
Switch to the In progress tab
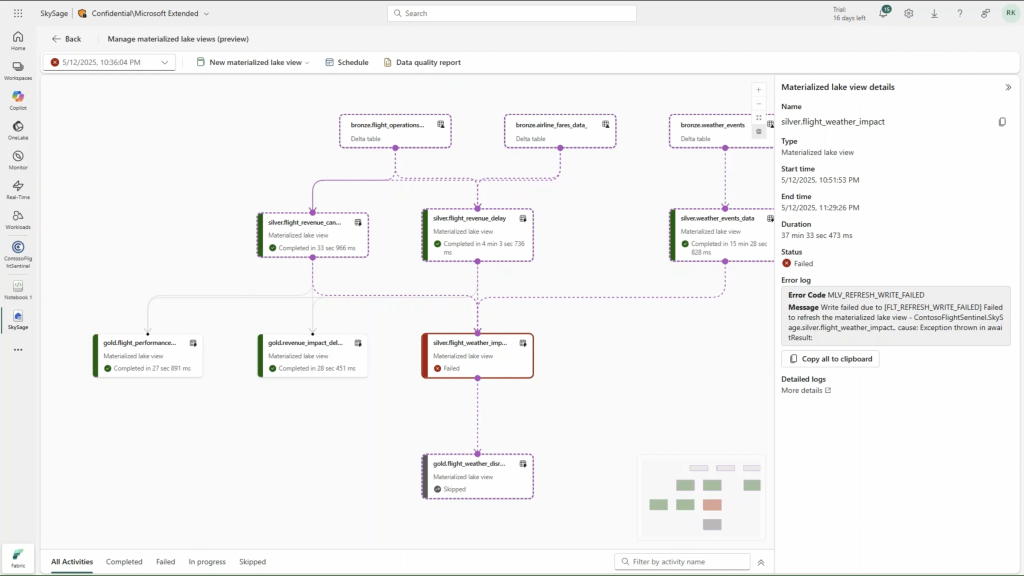tap(207, 562)
